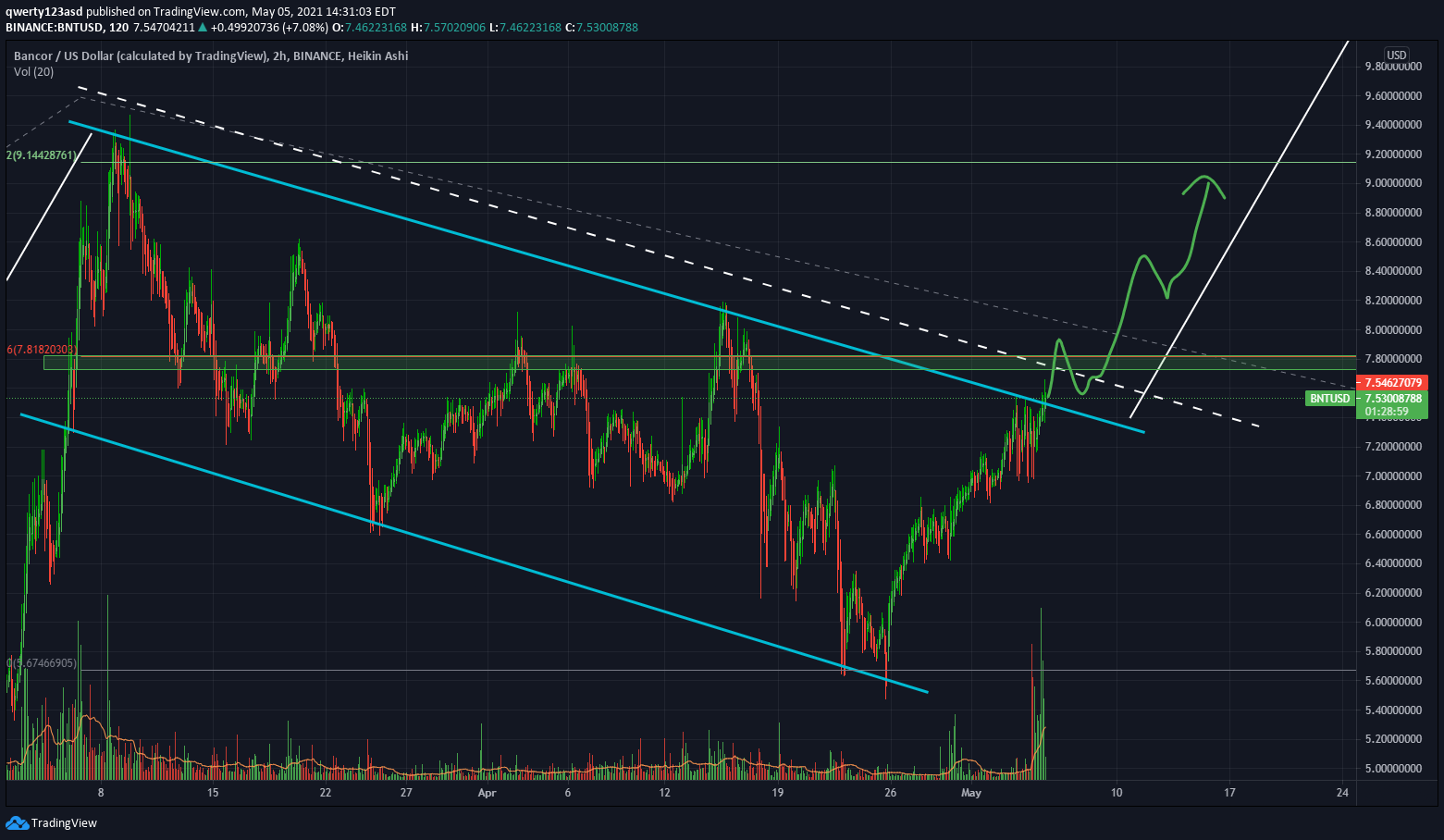The image size is (1444, 840).
Task: Click the 8.40000000 price axis label
Action: (x=1391, y=271)
